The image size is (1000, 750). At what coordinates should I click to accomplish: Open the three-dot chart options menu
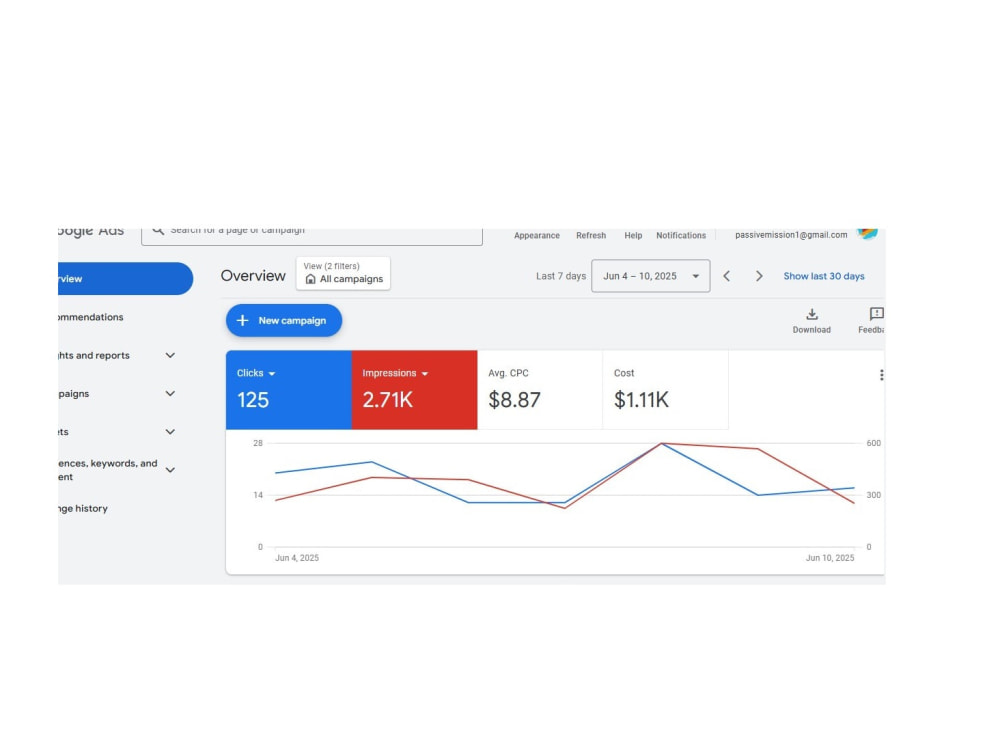881,375
